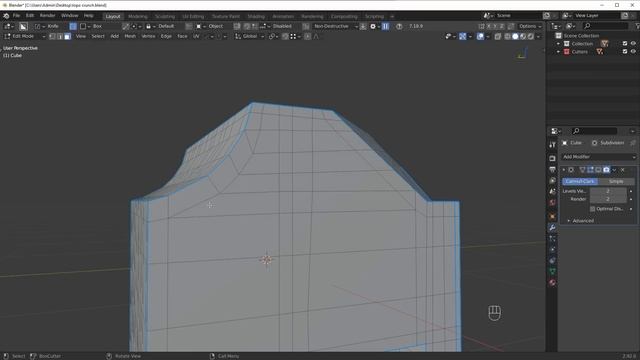This screenshot has width=640, height=360.
Task: Switch to the Modeling workspace tab
Action: [x=138, y=16]
